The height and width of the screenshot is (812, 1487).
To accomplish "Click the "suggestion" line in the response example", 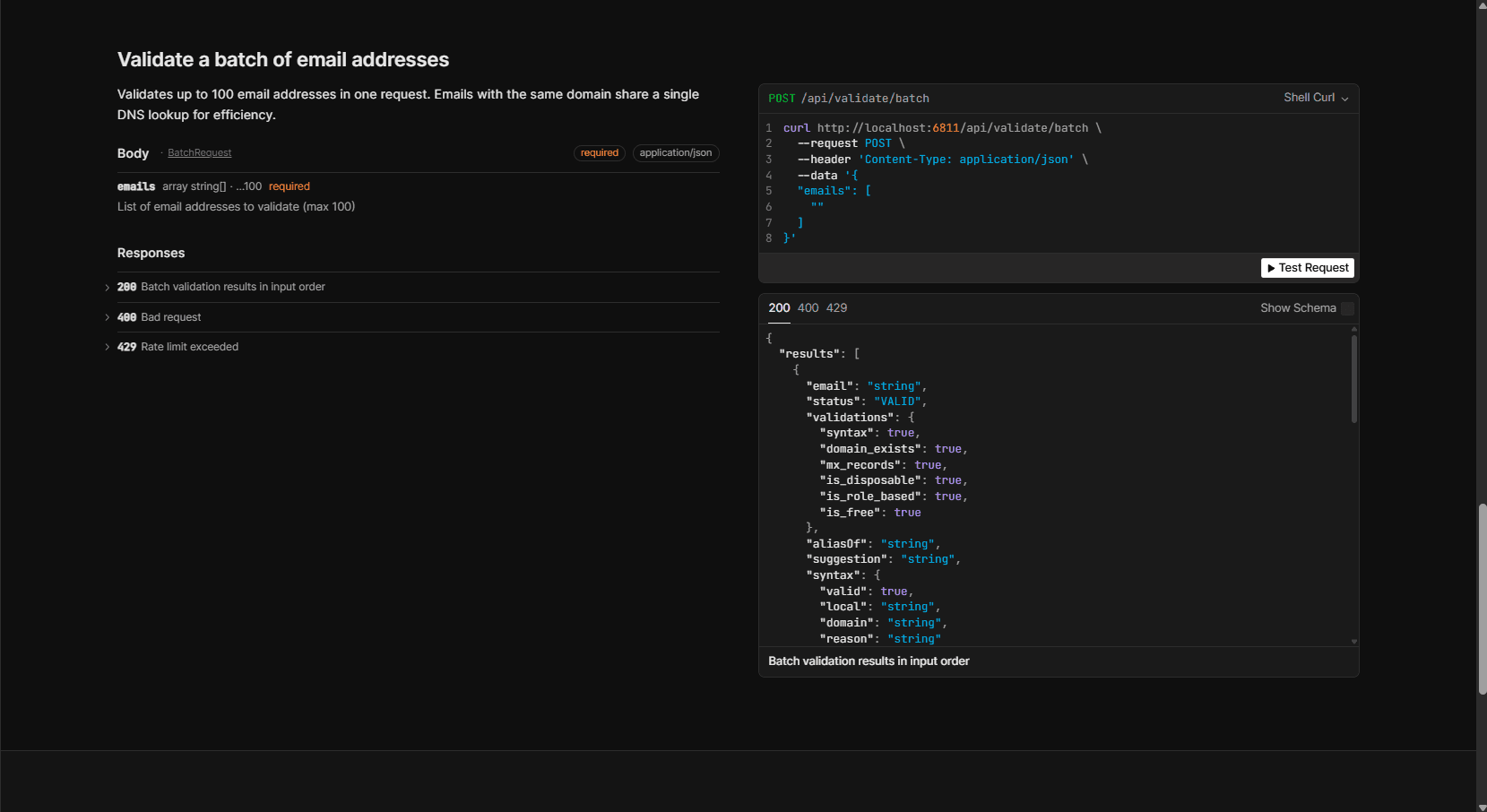I will (x=883, y=559).
